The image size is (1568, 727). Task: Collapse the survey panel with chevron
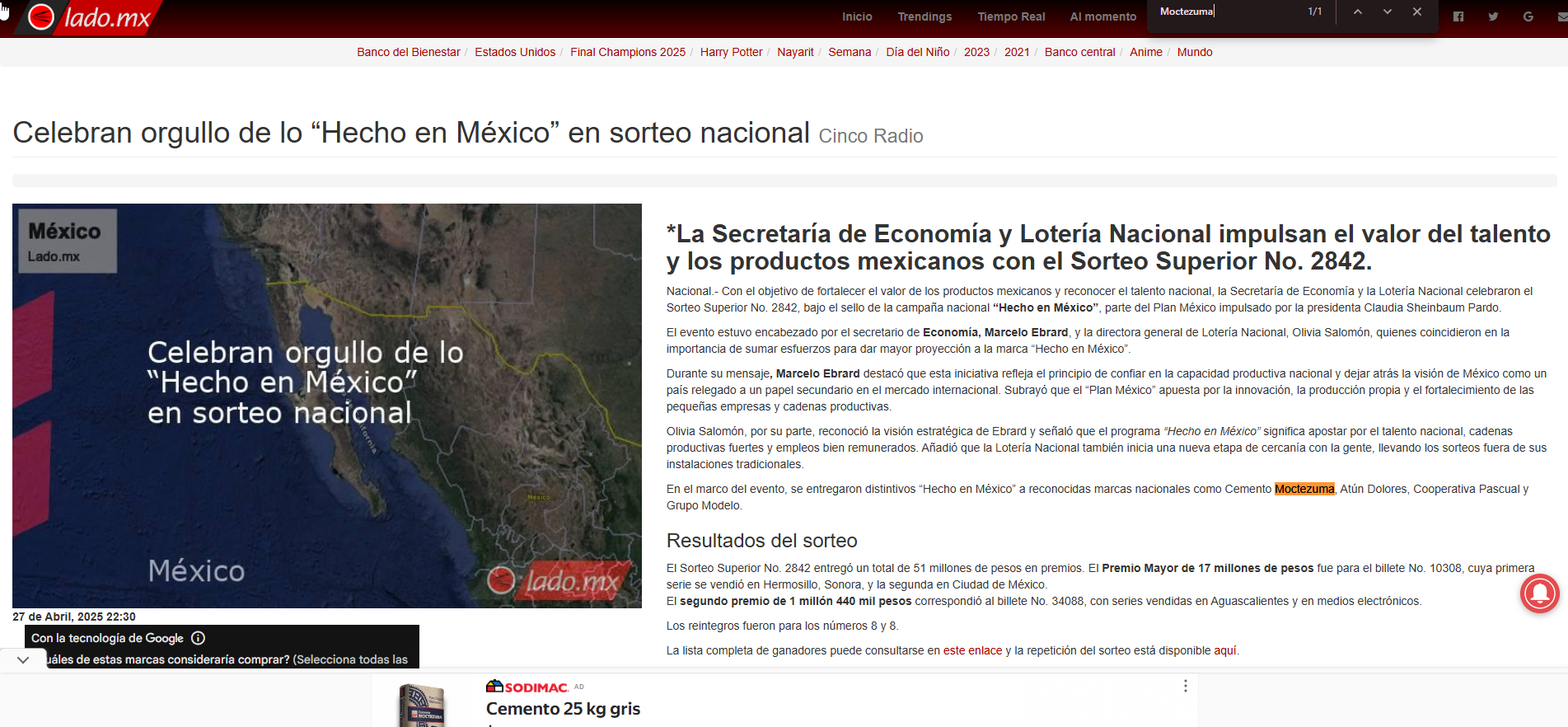click(x=23, y=659)
